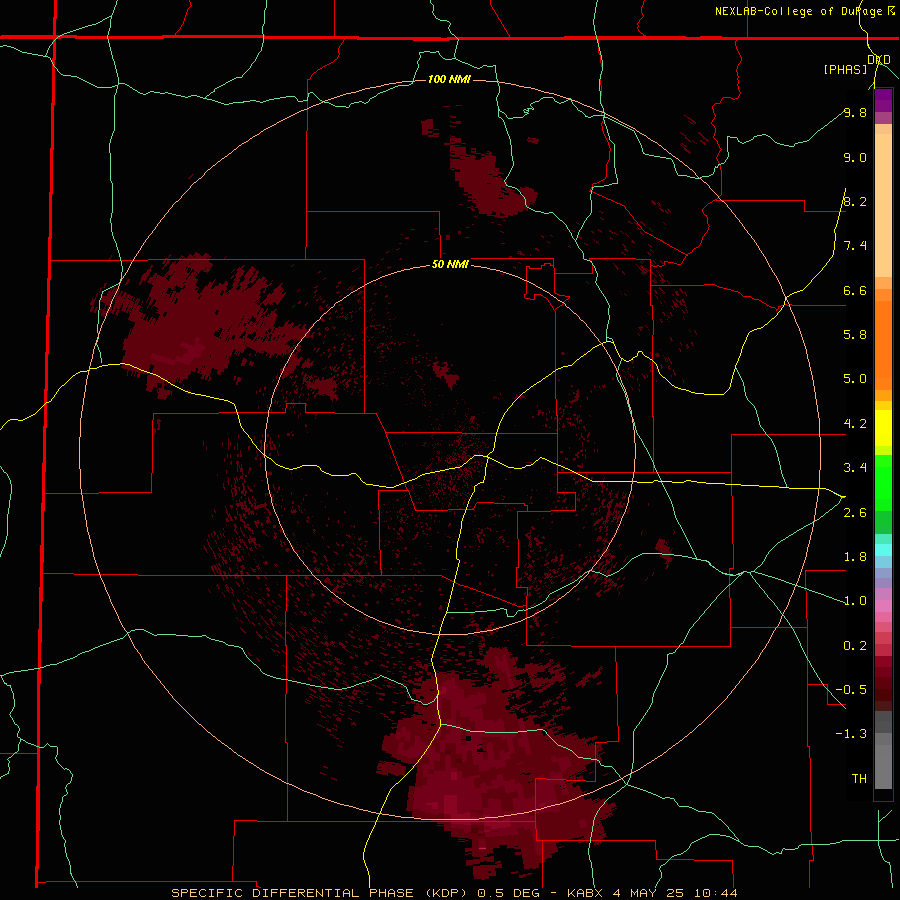This screenshot has height=900, width=900.
Task: Click the 6.6 scale value
Action: coord(855,290)
